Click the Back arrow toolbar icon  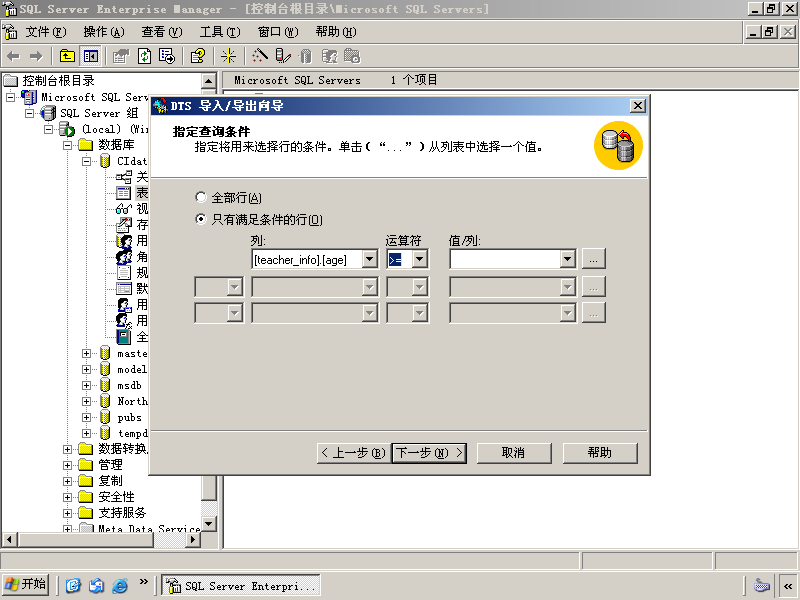pyautogui.click(x=14, y=56)
